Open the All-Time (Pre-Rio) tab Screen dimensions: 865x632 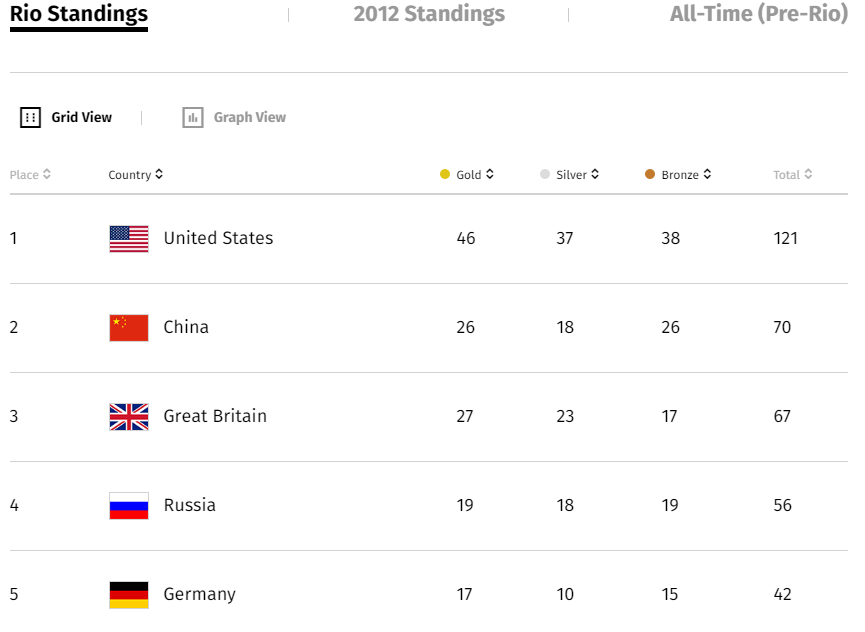[759, 14]
